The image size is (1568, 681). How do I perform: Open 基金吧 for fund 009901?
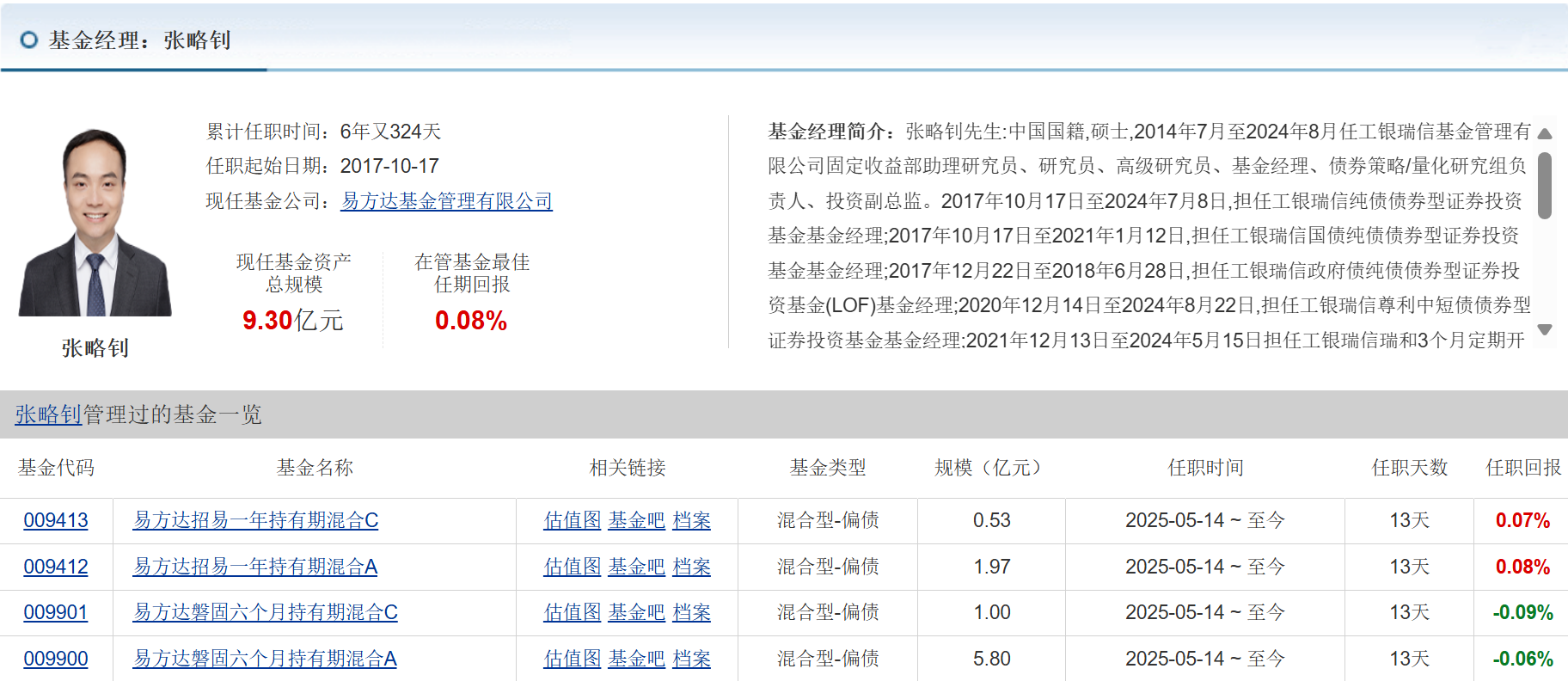637,612
